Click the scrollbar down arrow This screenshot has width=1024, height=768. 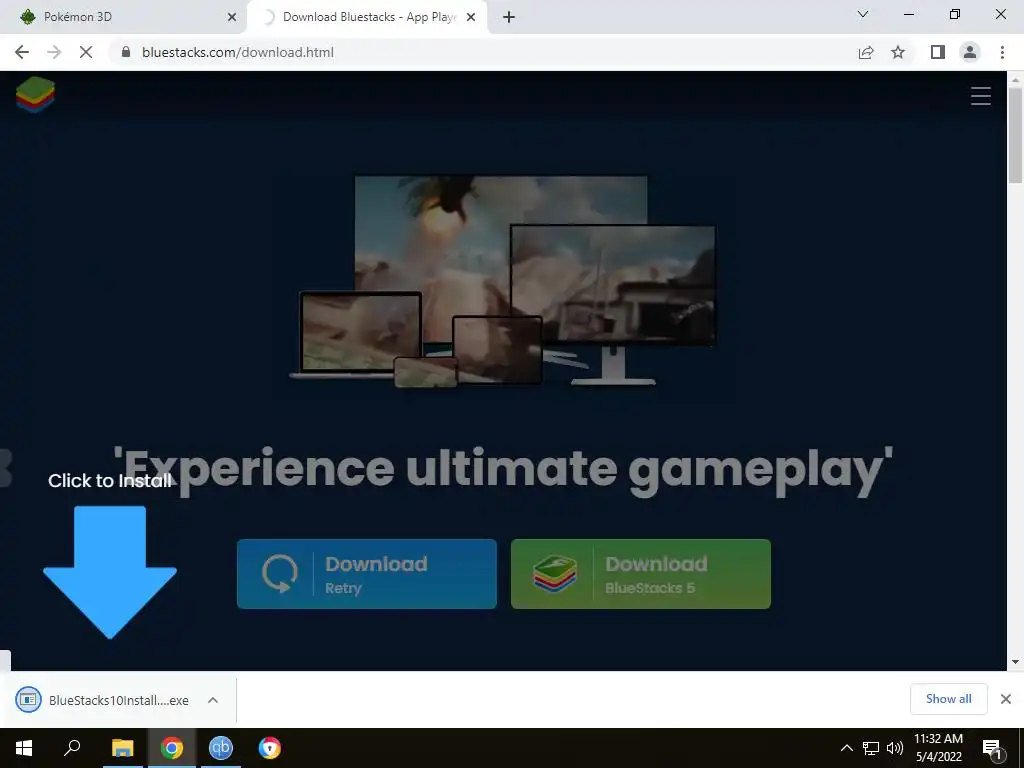point(1015,662)
